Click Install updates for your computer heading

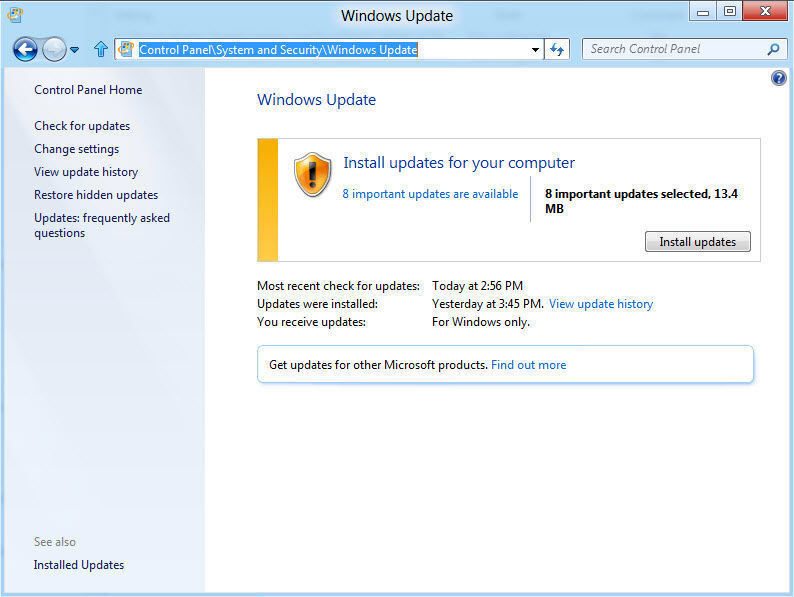459,163
